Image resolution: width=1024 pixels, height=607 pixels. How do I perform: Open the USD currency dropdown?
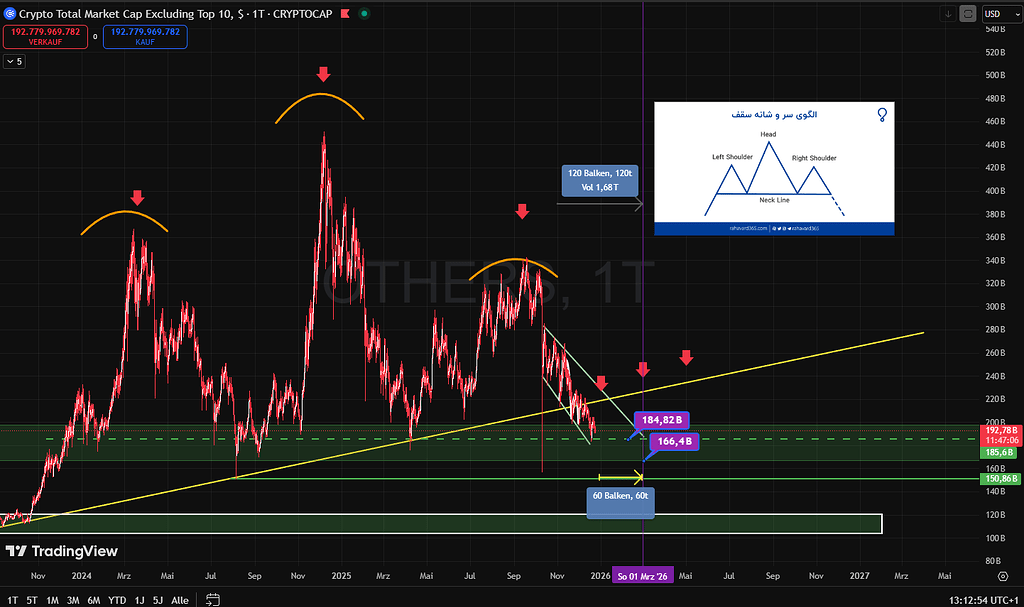[x=1001, y=14]
